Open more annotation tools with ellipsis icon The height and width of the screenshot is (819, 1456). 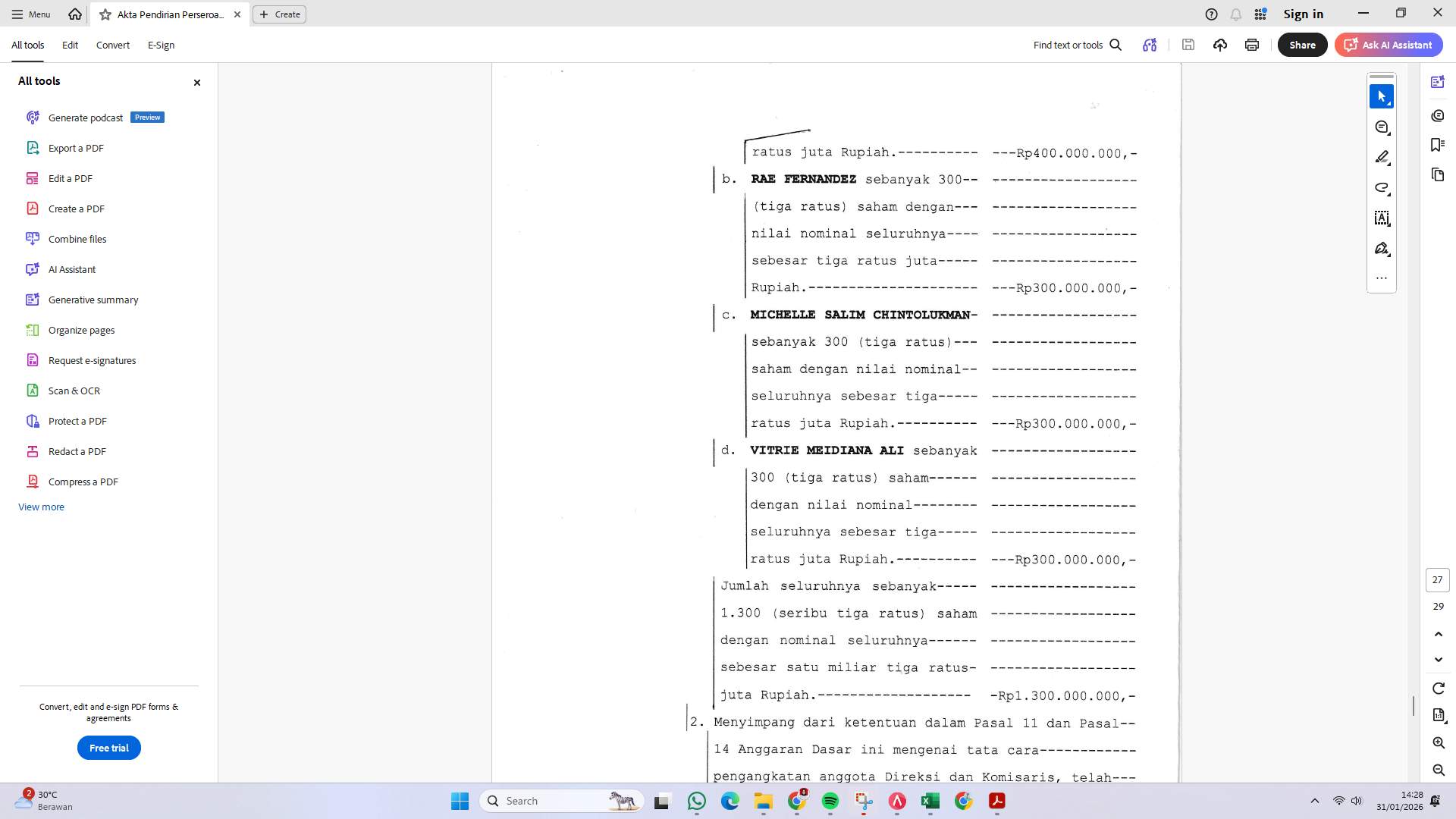1382,278
